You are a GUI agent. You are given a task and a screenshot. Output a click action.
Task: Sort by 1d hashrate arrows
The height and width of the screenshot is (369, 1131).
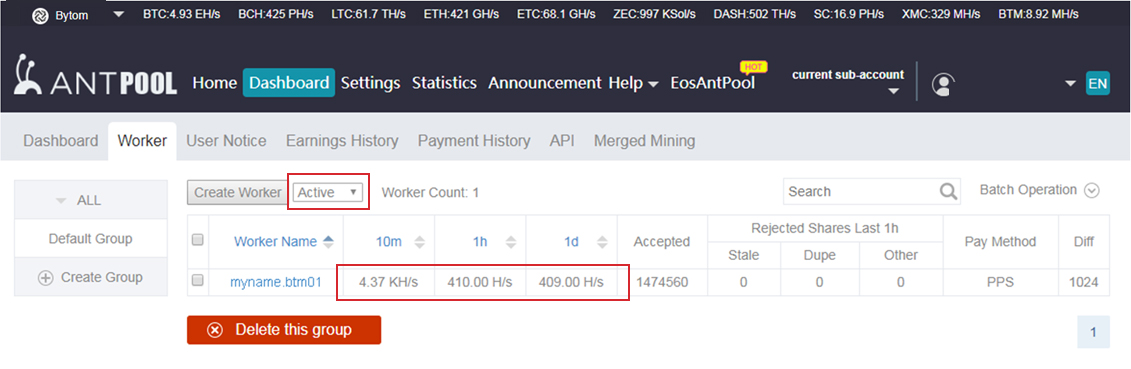(x=602, y=243)
